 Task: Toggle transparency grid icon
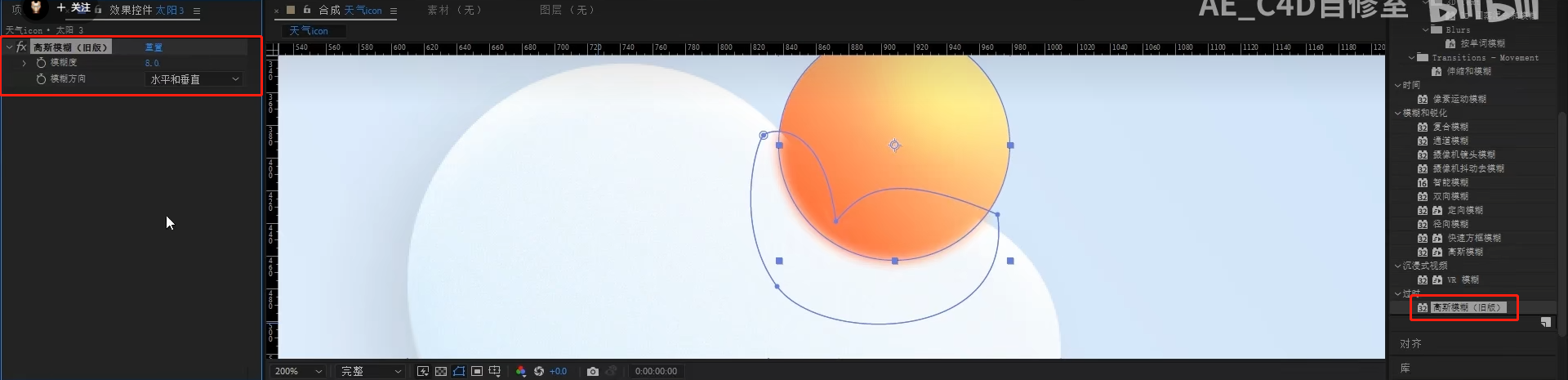(x=441, y=371)
